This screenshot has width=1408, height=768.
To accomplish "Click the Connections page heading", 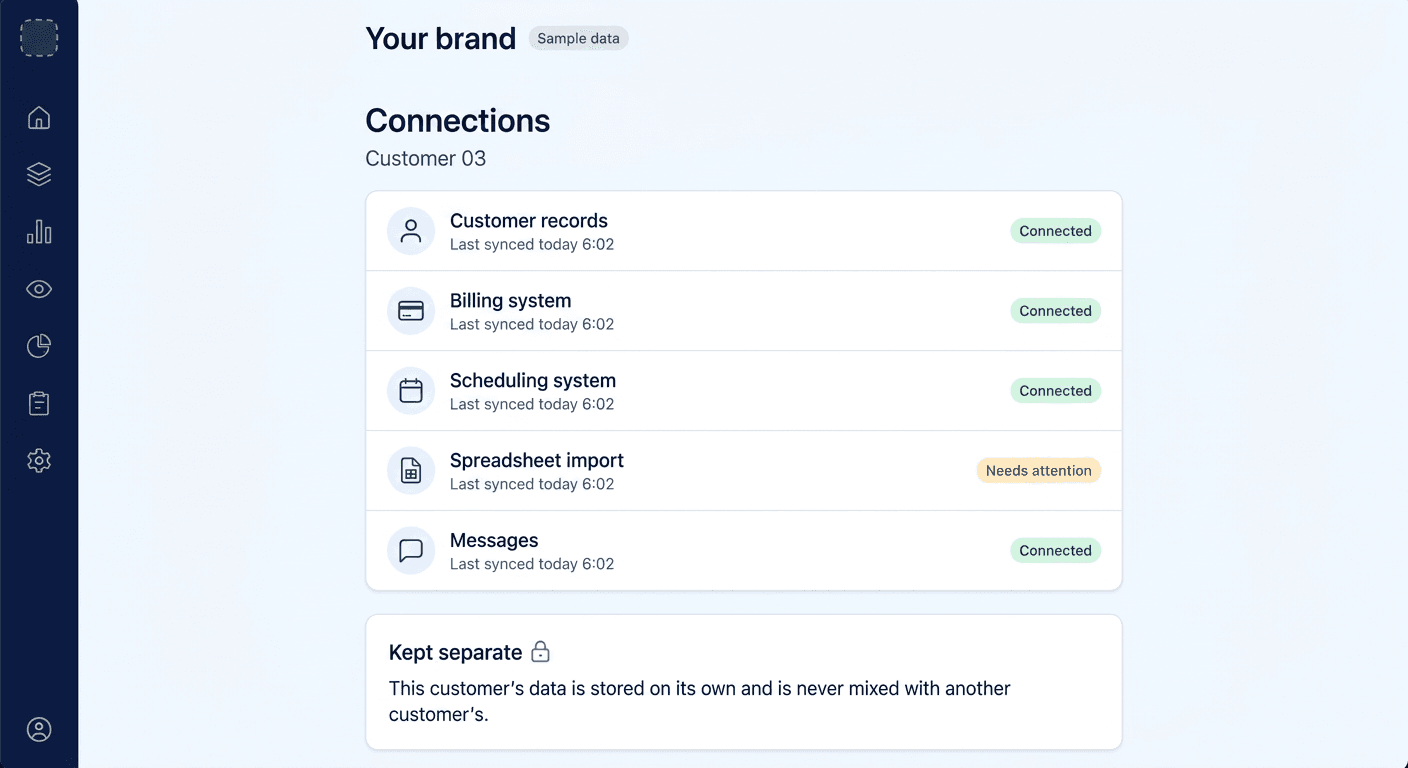I will click(458, 120).
